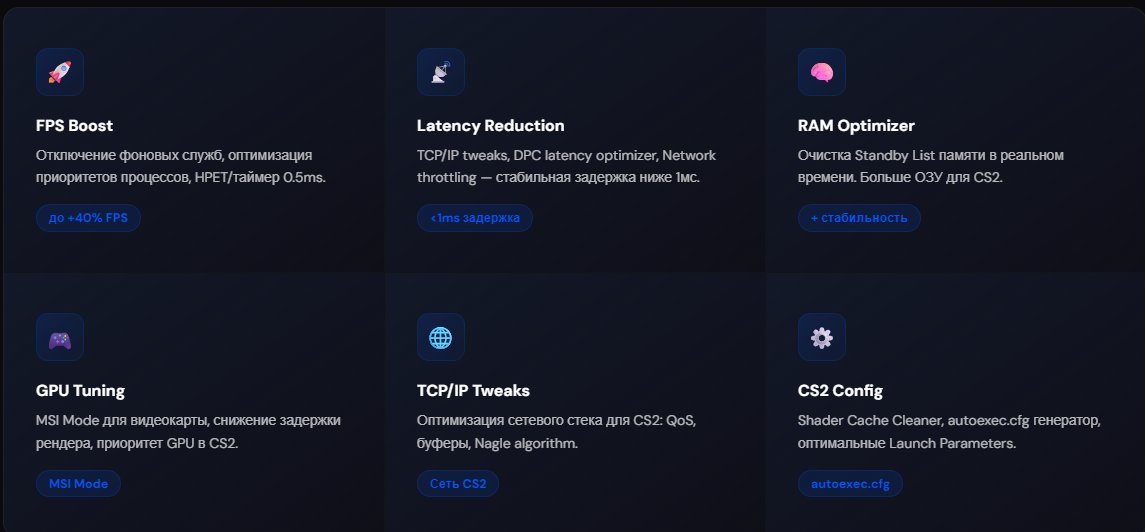1145x532 pixels.
Task: Open the RAM Optimizer card title
Action: (857, 126)
